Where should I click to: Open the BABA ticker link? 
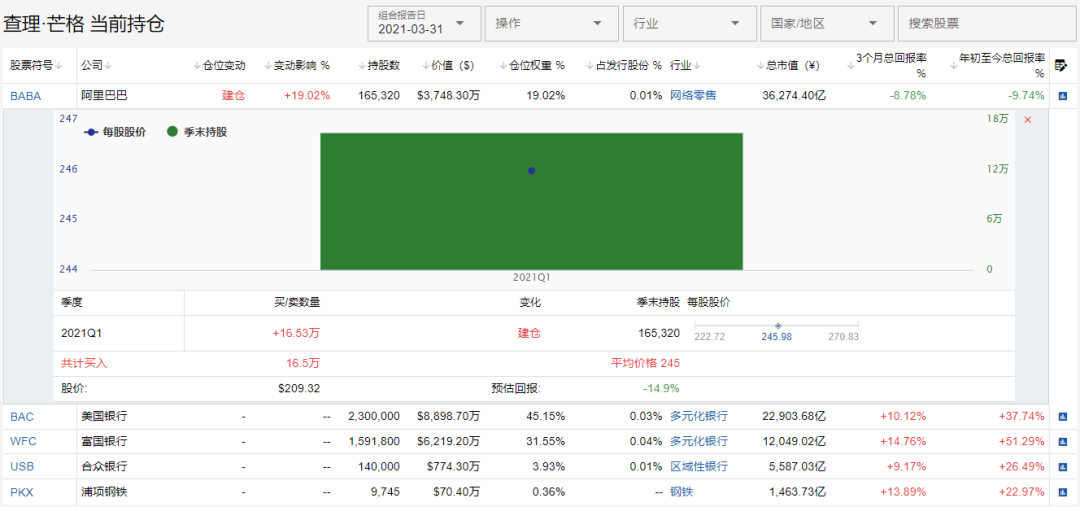(x=25, y=96)
